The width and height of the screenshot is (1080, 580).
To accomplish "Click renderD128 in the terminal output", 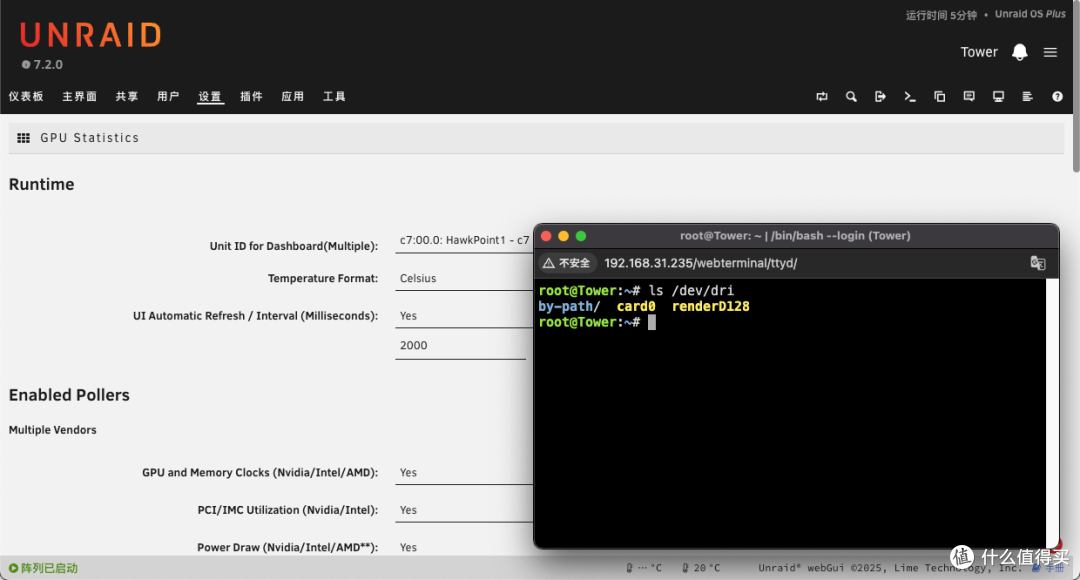I will coord(710,307).
